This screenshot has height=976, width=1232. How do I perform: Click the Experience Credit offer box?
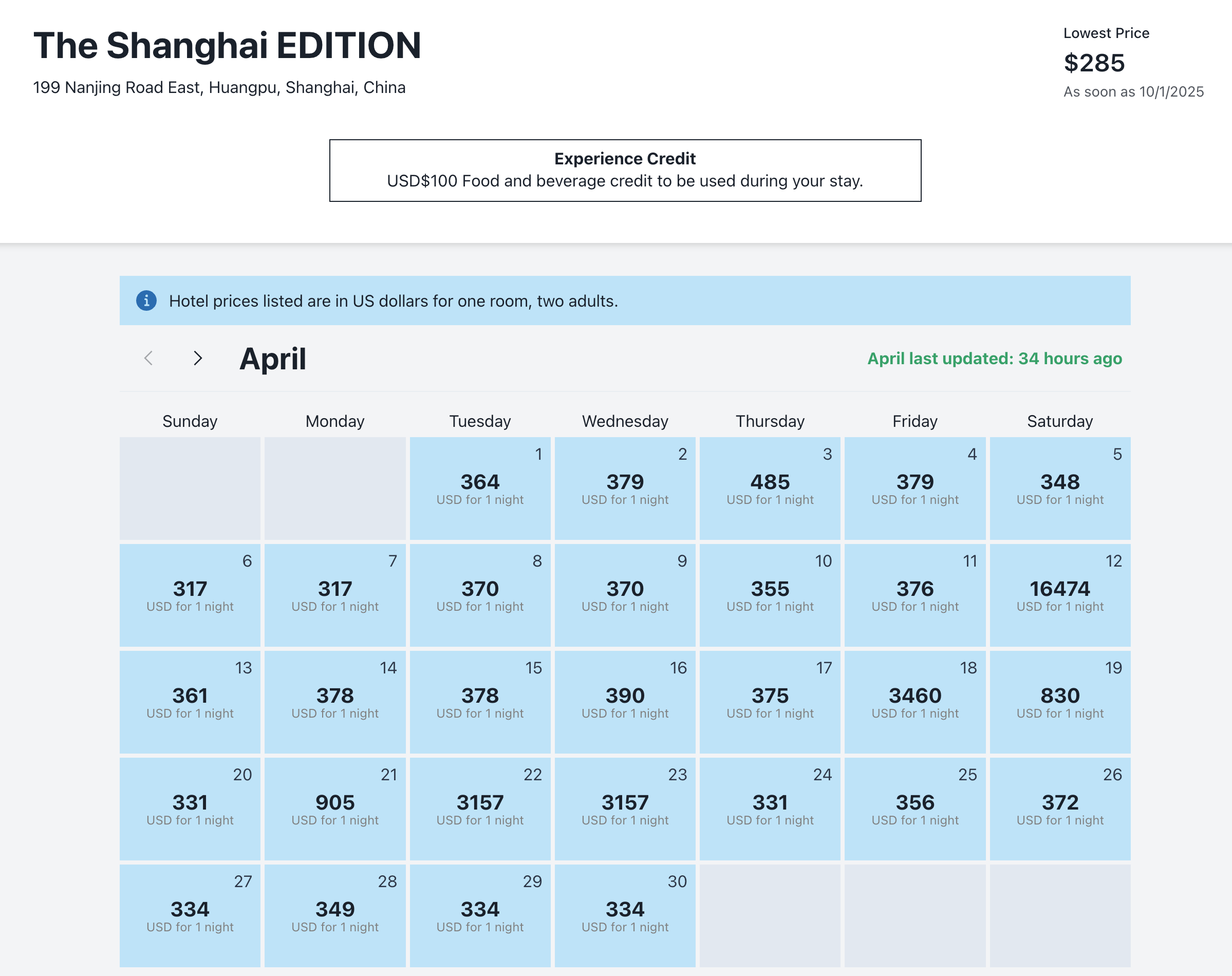coord(625,170)
